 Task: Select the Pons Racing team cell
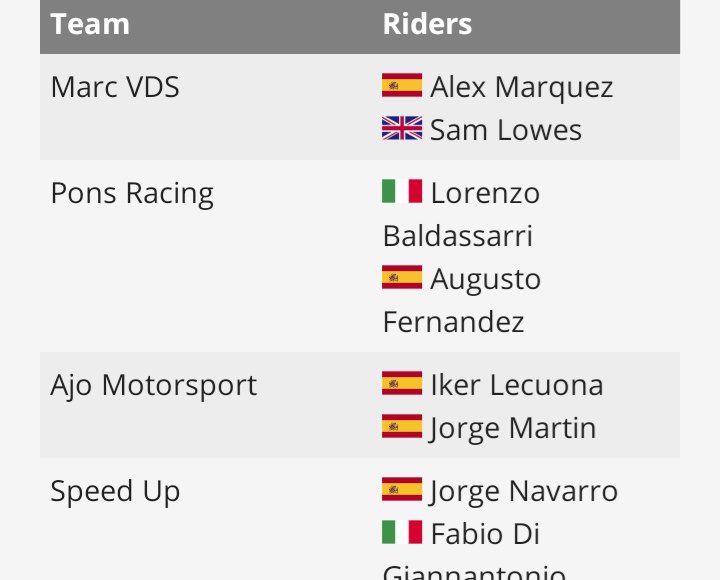[x=132, y=193]
